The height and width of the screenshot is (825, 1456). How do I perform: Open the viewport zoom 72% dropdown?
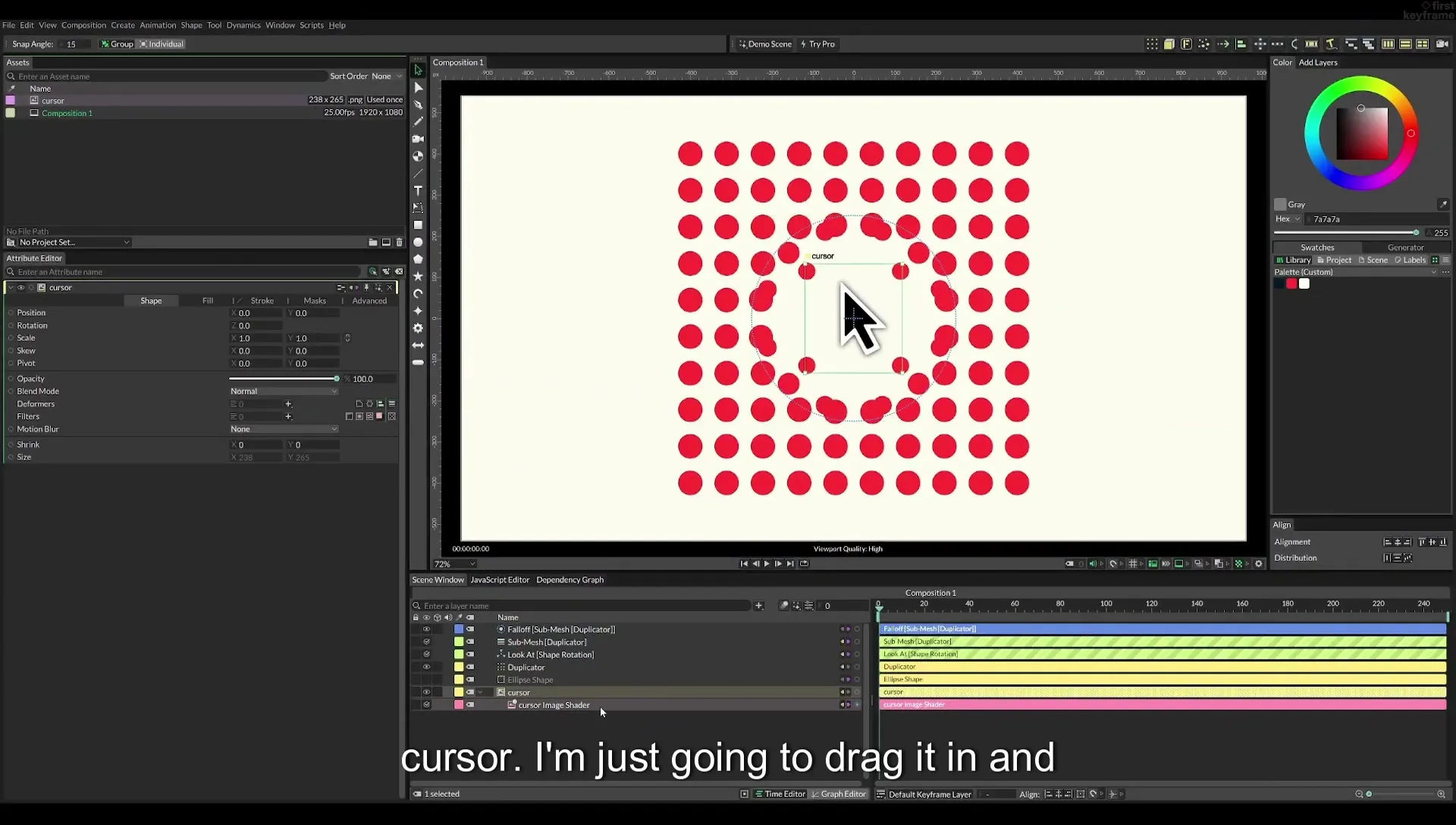pyautogui.click(x=455, y=564)
